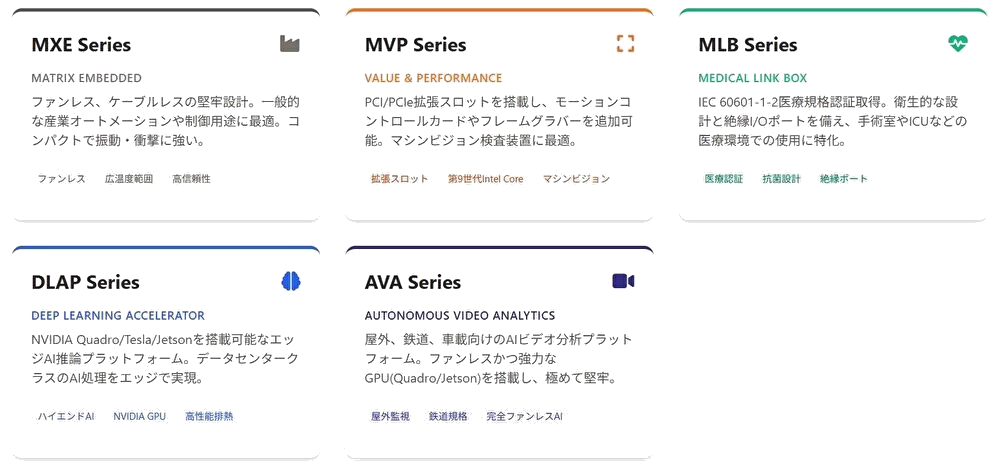1000x475 pixels.
Task: Click the video camera icon on AVA Series
Action: point(624,281)
